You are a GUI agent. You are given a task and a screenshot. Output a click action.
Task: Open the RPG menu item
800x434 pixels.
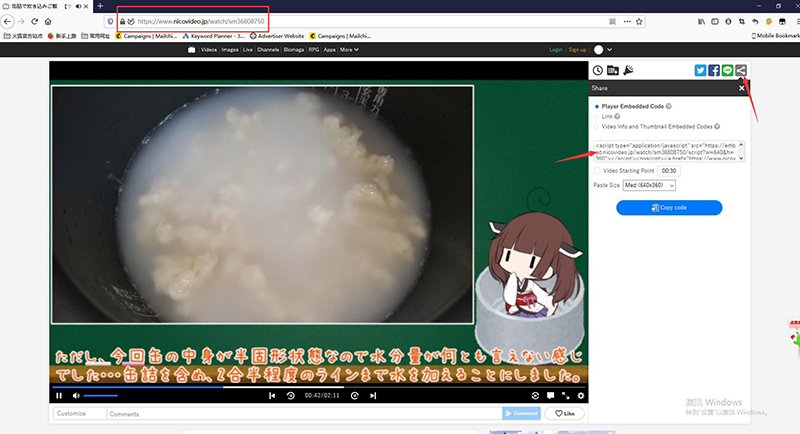pyautogui.click(x=314, y=50)
